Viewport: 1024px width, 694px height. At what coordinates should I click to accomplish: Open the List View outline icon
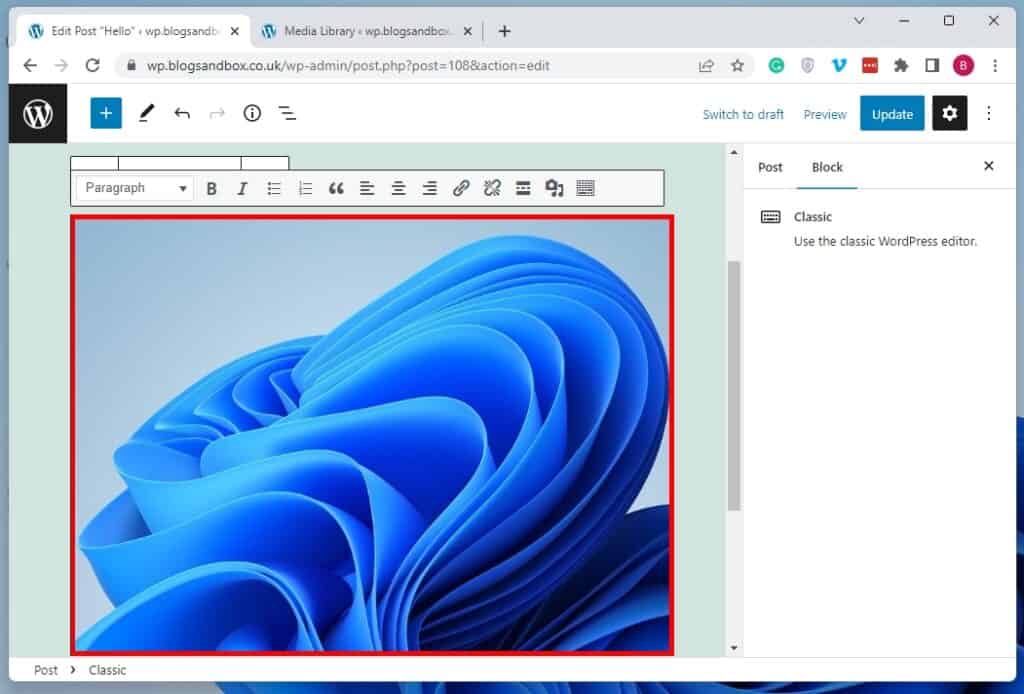point(287,114)
